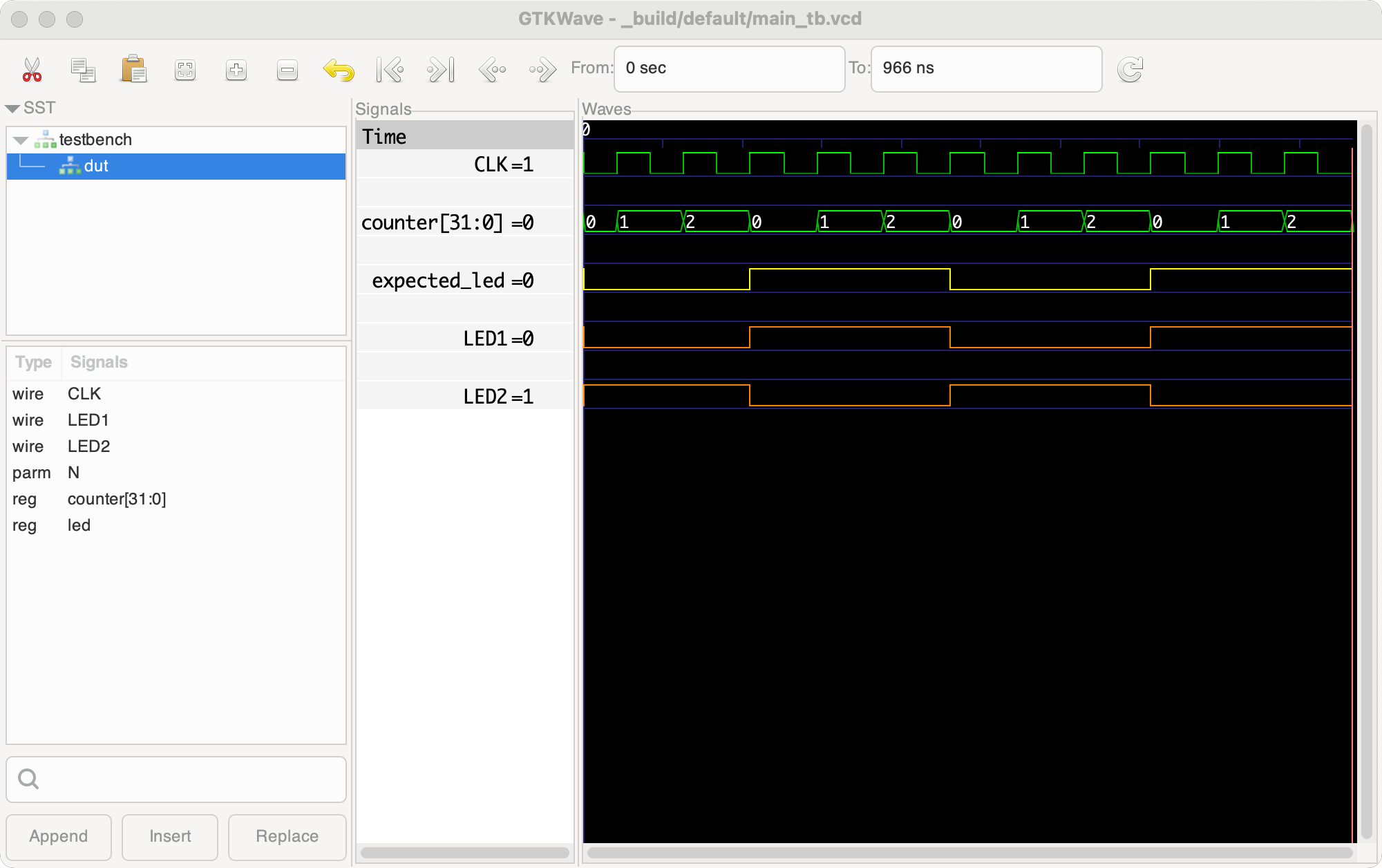
Task: Click the Paste Traces clipboard icon
Action: pos(134,69)
